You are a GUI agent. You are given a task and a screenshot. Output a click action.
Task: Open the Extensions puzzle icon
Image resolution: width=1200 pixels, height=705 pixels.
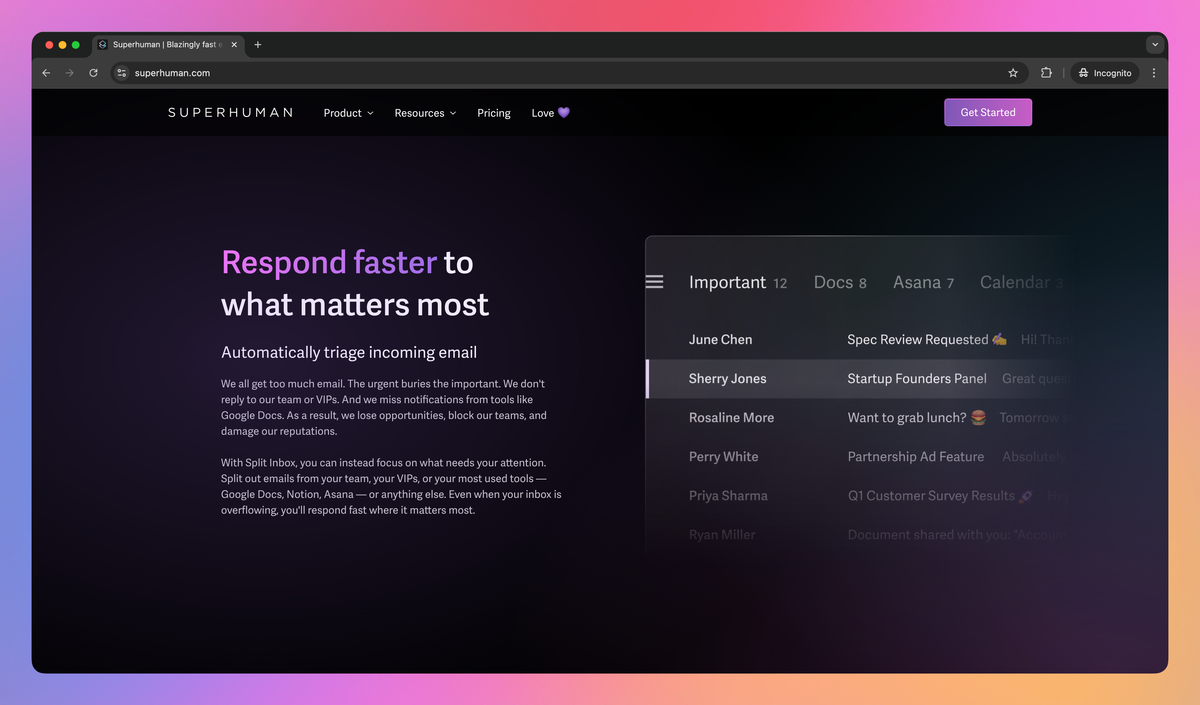1046,73
